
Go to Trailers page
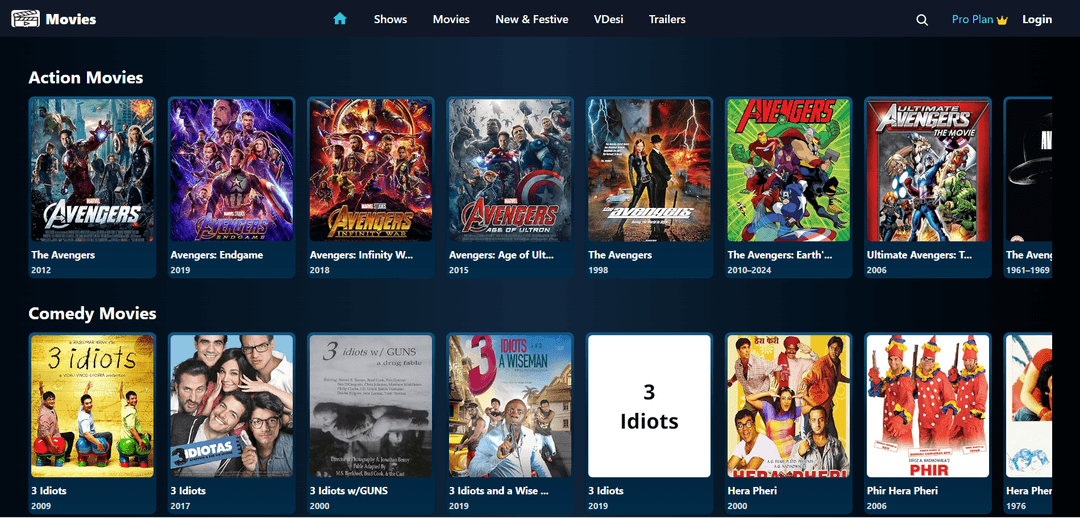coord(667,19)
